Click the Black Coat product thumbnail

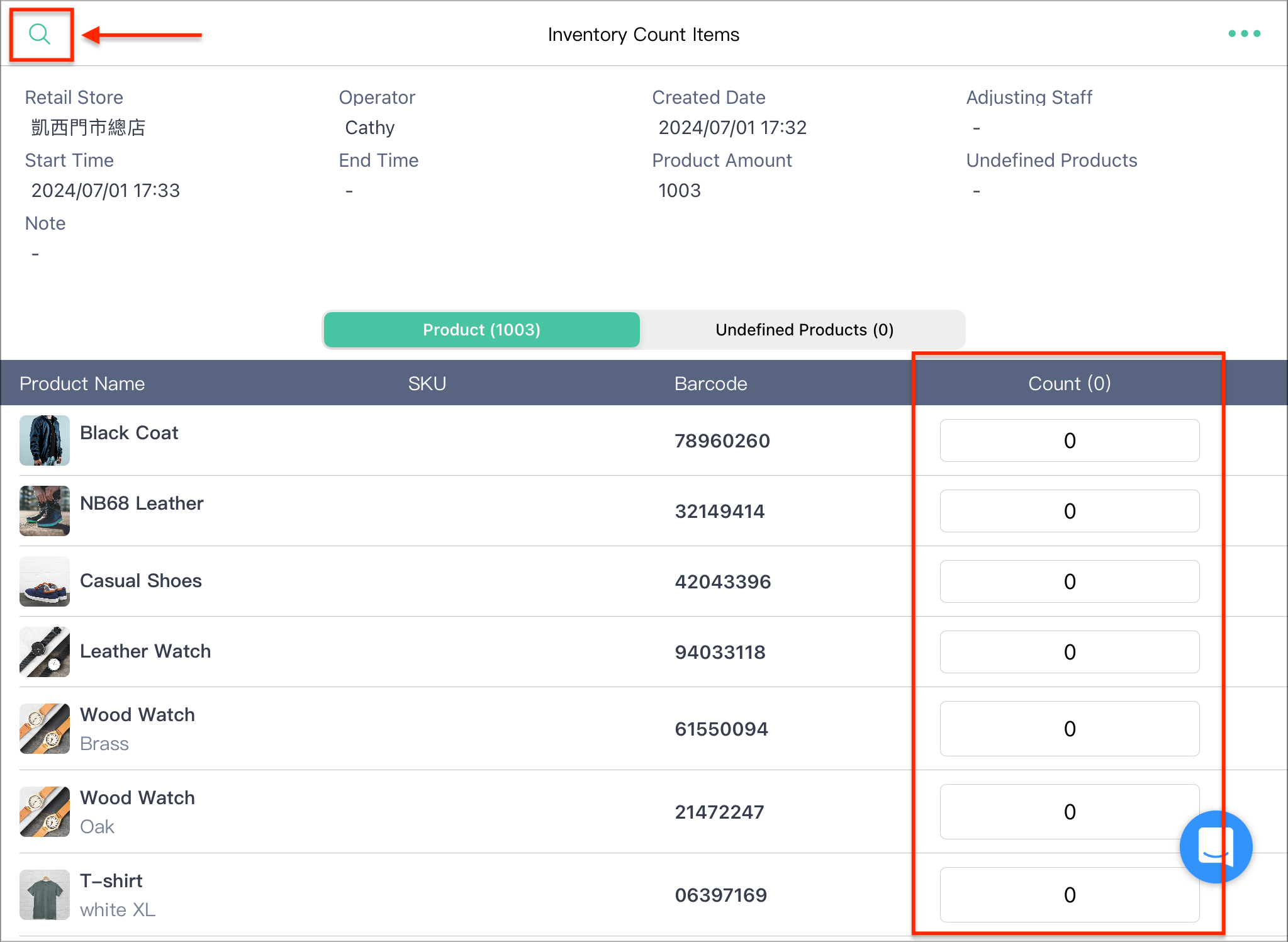click(x=45, y=440)
